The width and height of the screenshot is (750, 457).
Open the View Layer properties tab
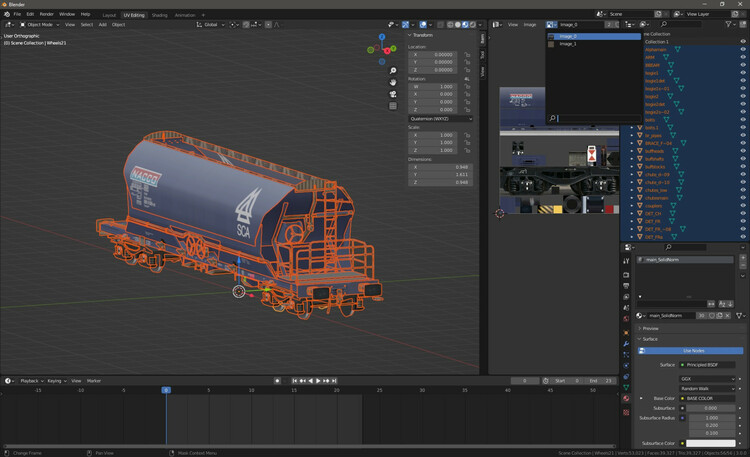(x=626, y=297)
